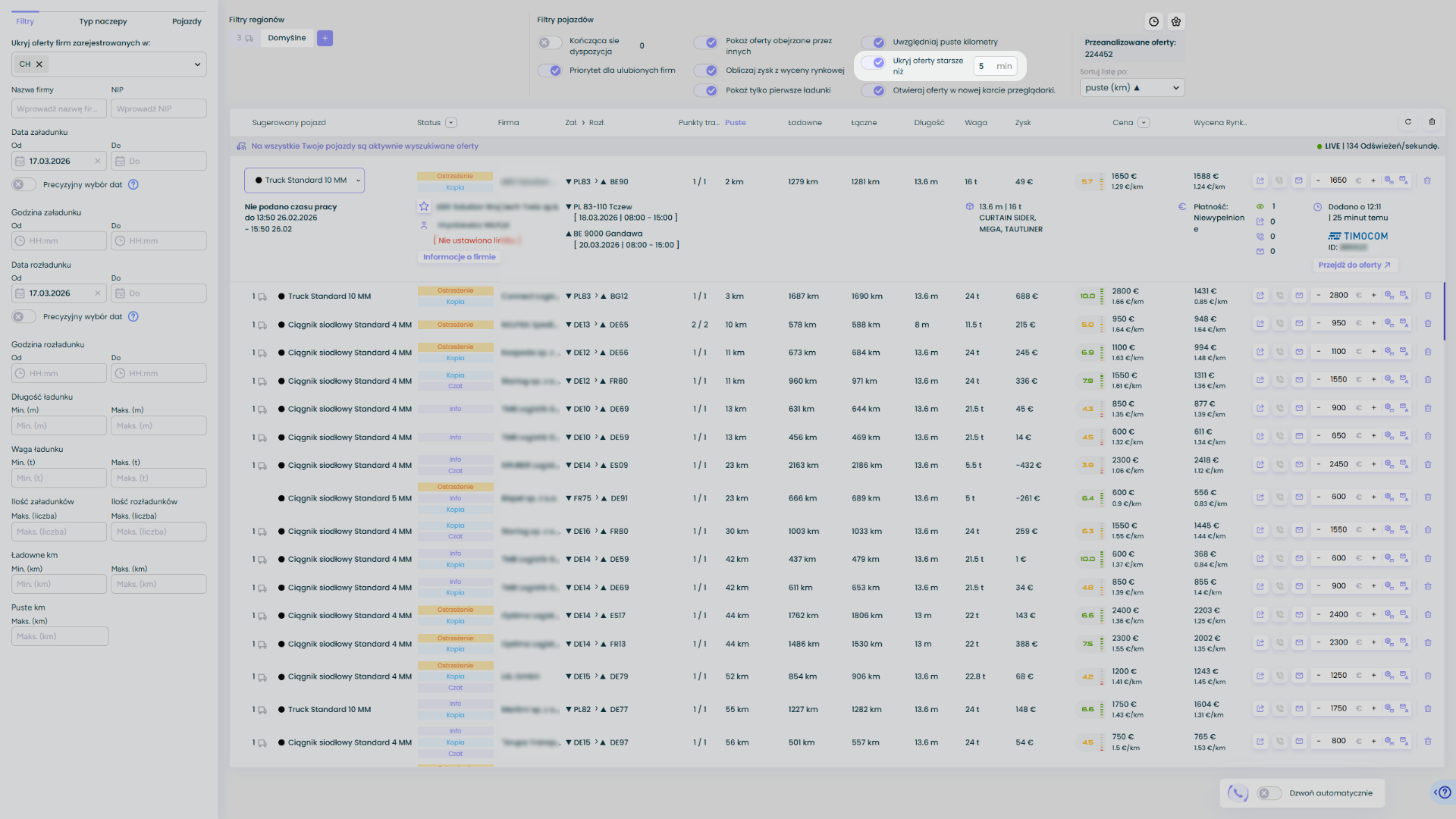Toggle the 'Ukryj oferty starsze niż' switch
This screenshot has width=1456, height=819.
[x=874, y=63]
